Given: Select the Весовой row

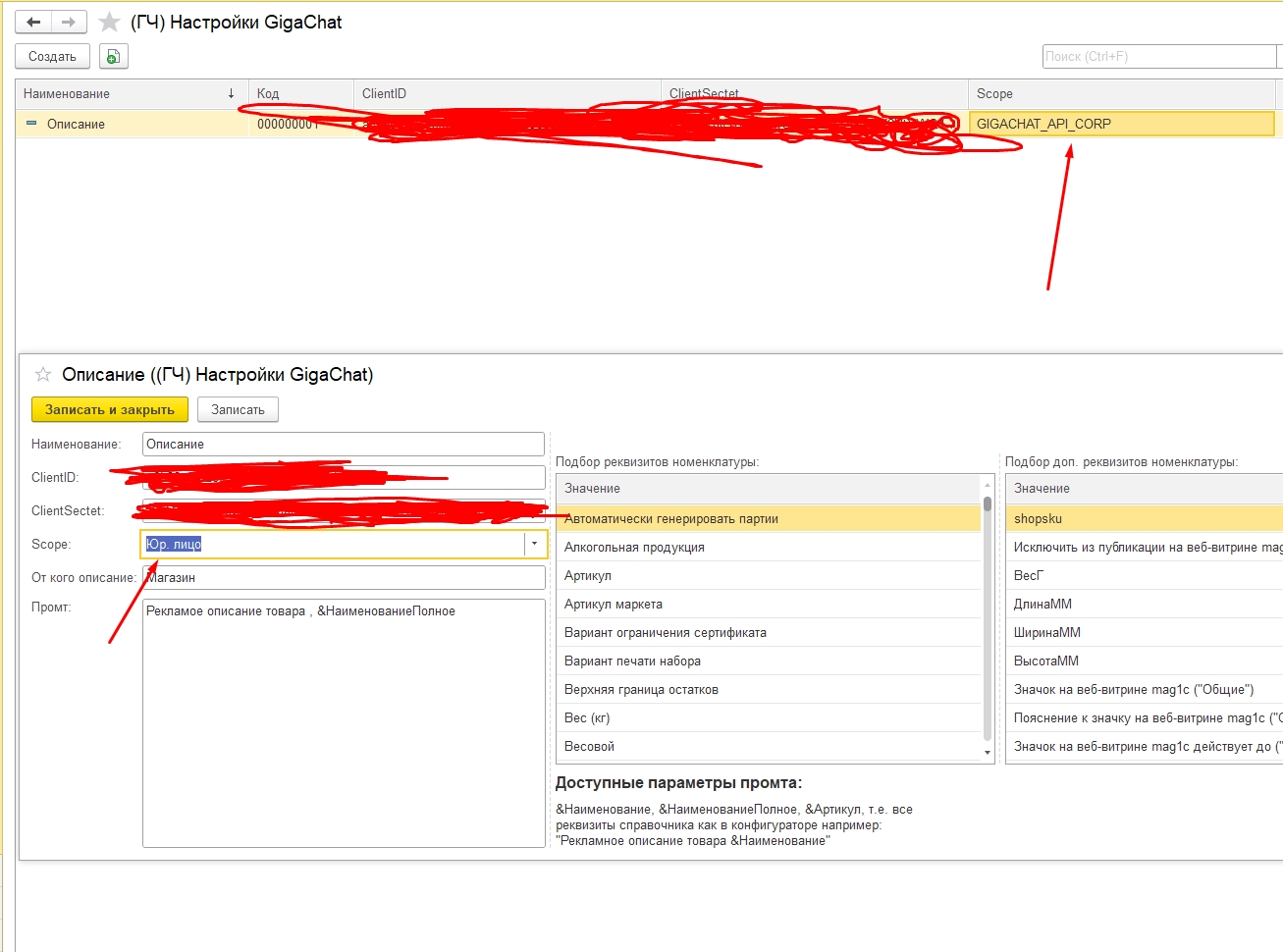Looking at the screenshot, I should [x=769, y=746].
